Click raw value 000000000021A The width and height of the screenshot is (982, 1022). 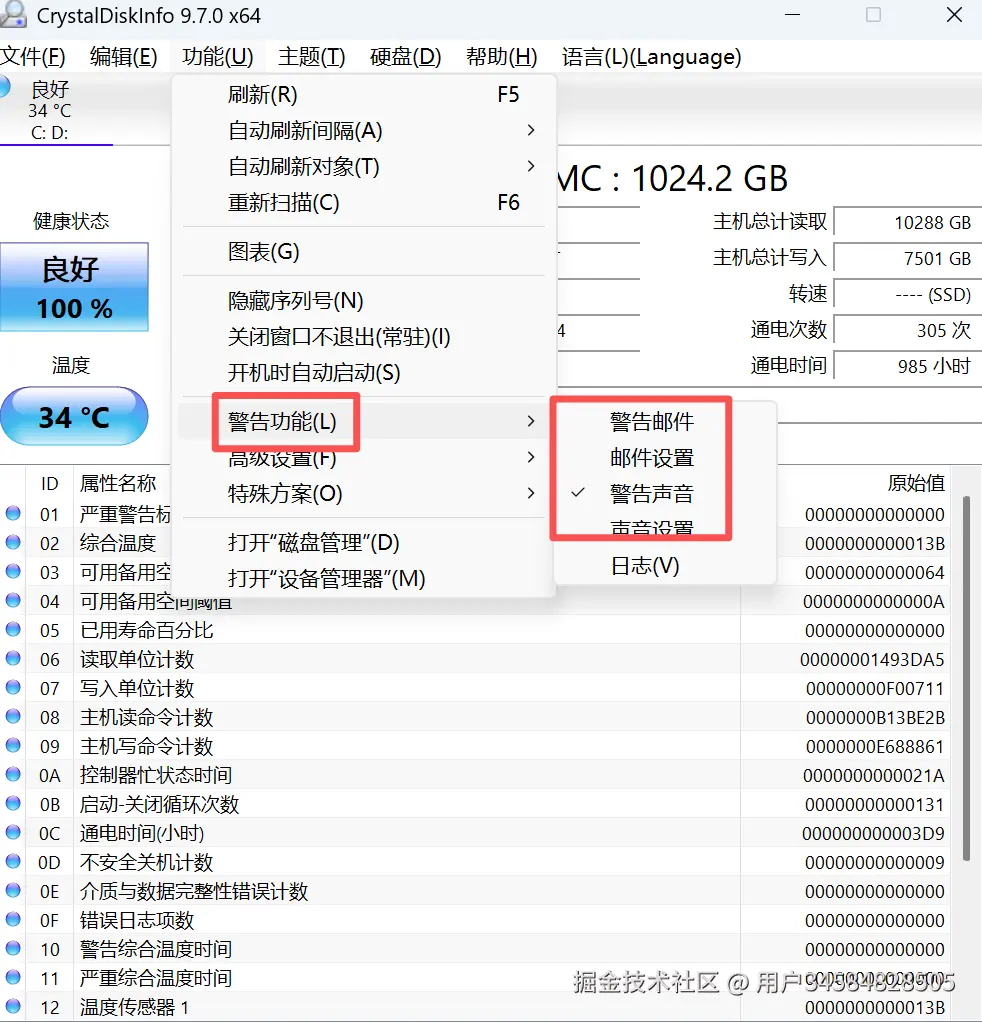tap(873, 776)
